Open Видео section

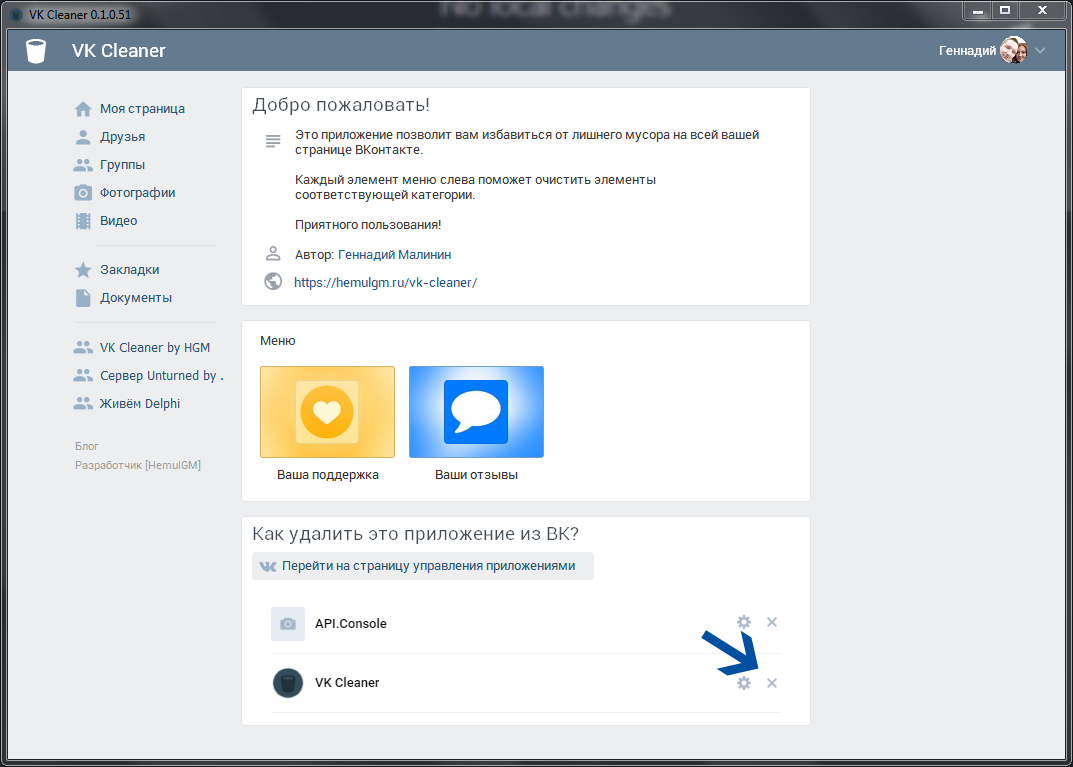coord(118,221)
